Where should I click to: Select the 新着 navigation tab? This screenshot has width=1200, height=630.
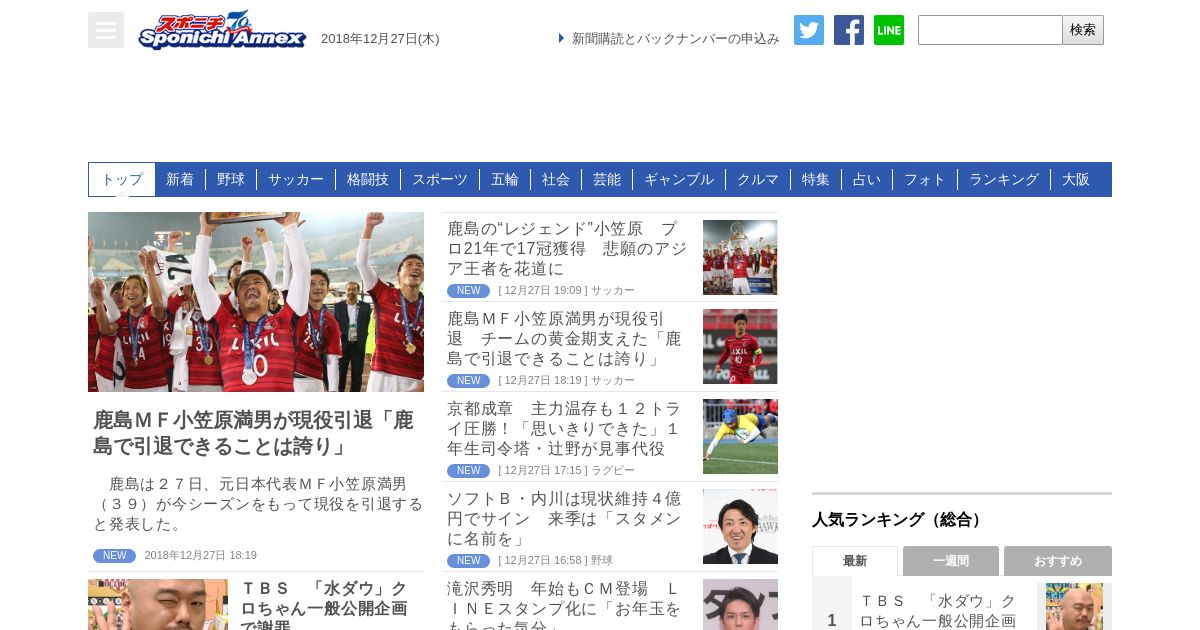point(180,179)
